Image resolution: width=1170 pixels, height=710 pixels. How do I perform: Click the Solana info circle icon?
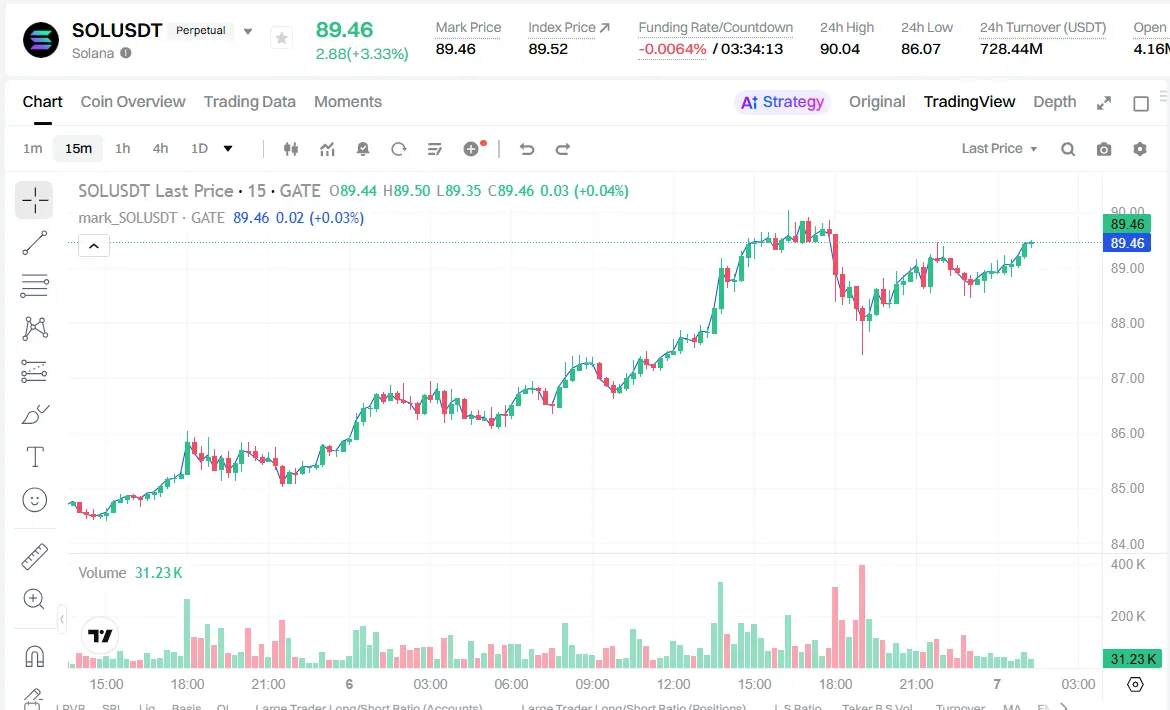pyautogui.click(x=126, y=53)
